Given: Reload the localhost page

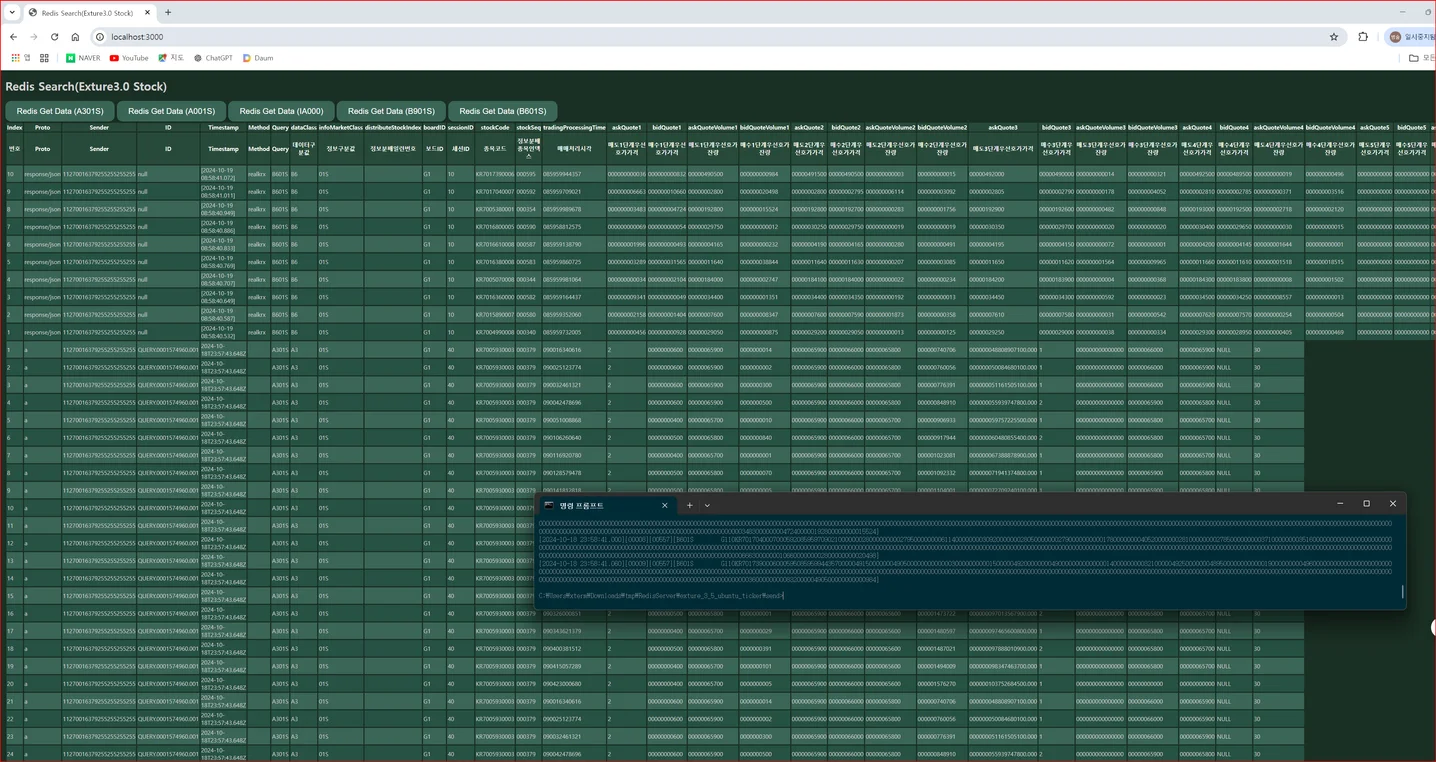Looking at the screenshot, I should point(54,37).
